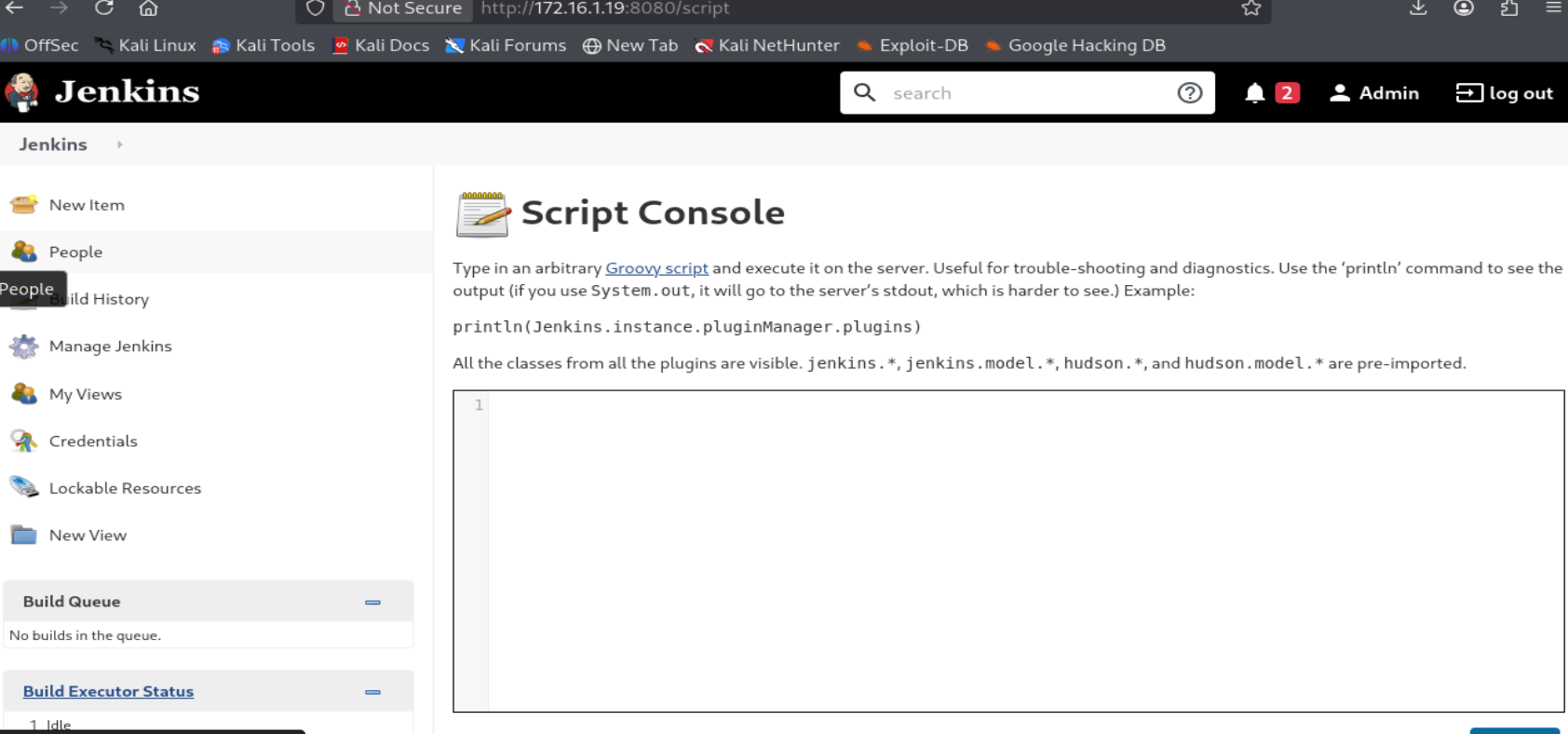Click the Script Console heading

(x=653, y=212)
